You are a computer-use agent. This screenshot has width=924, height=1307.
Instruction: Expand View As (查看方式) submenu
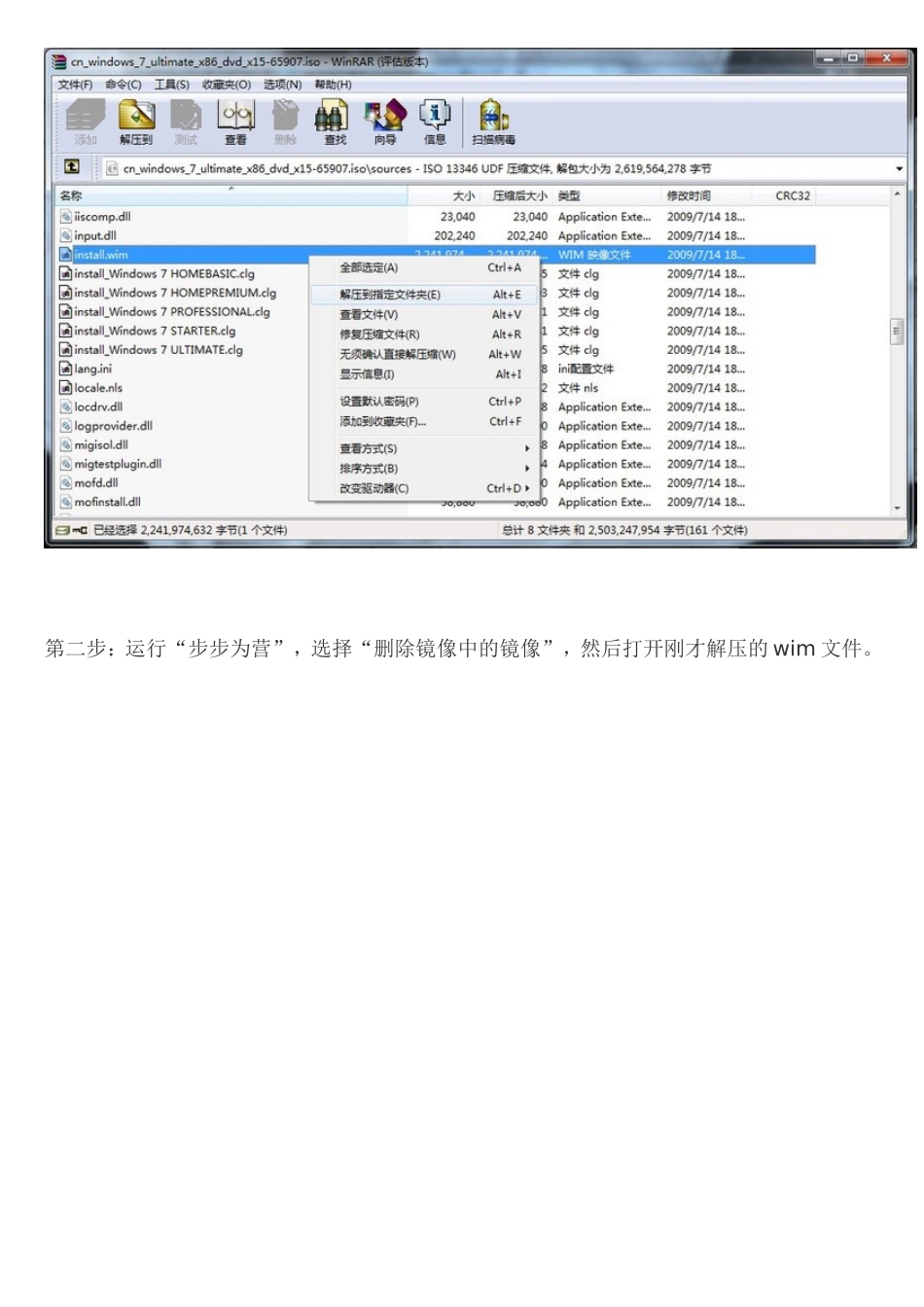coord(423,448)
